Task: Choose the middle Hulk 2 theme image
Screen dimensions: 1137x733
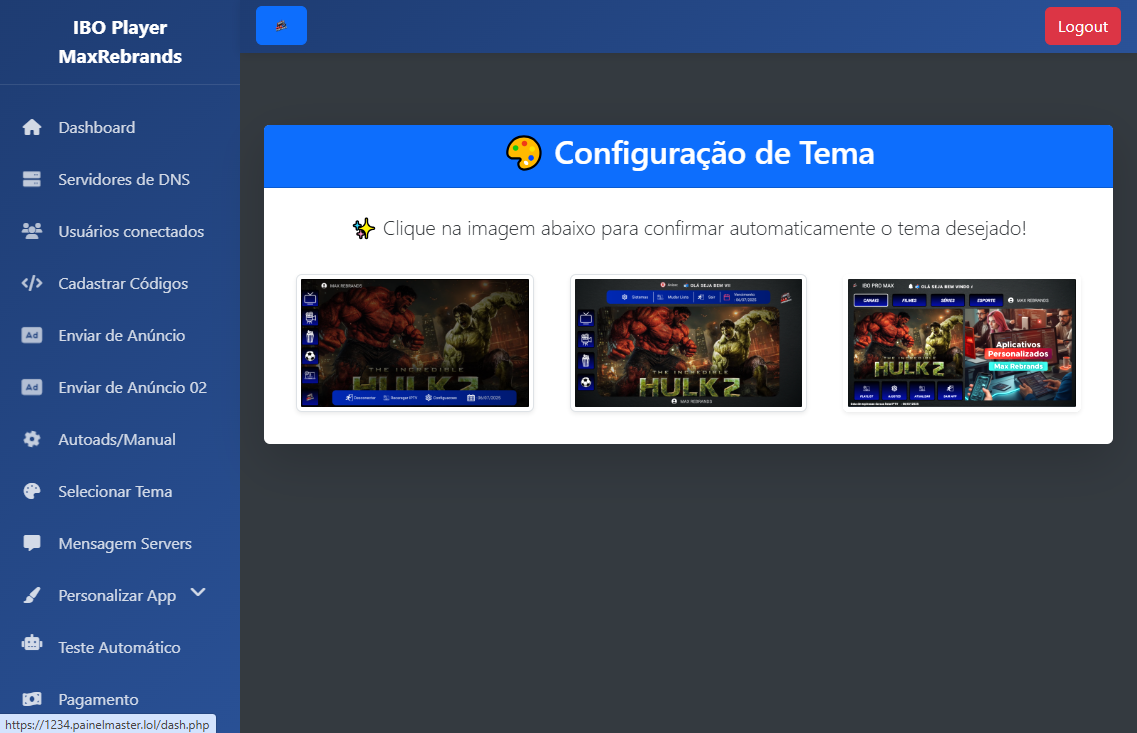Action: (688, 343)
